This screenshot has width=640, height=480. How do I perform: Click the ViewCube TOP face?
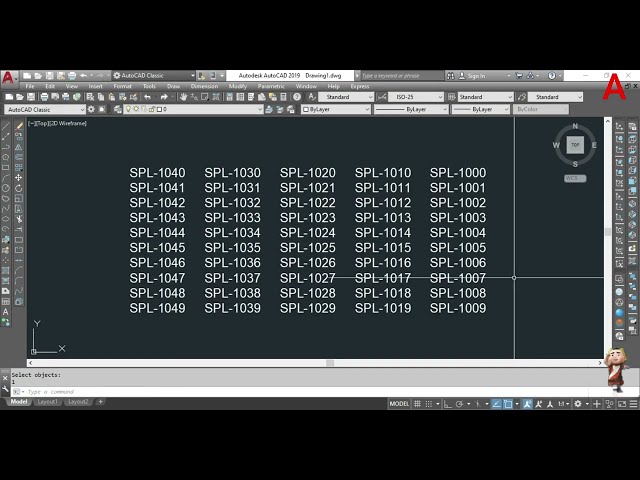[x=575, y=145]
